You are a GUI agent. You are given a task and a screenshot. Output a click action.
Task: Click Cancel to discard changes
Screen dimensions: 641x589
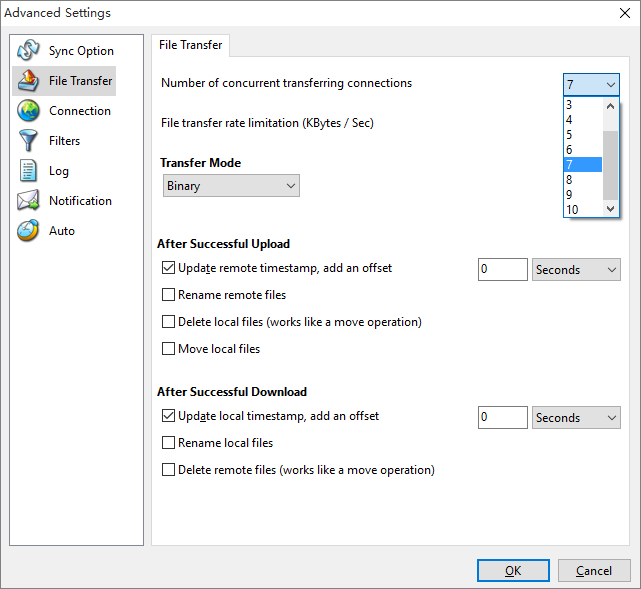[x=594, y=571]
